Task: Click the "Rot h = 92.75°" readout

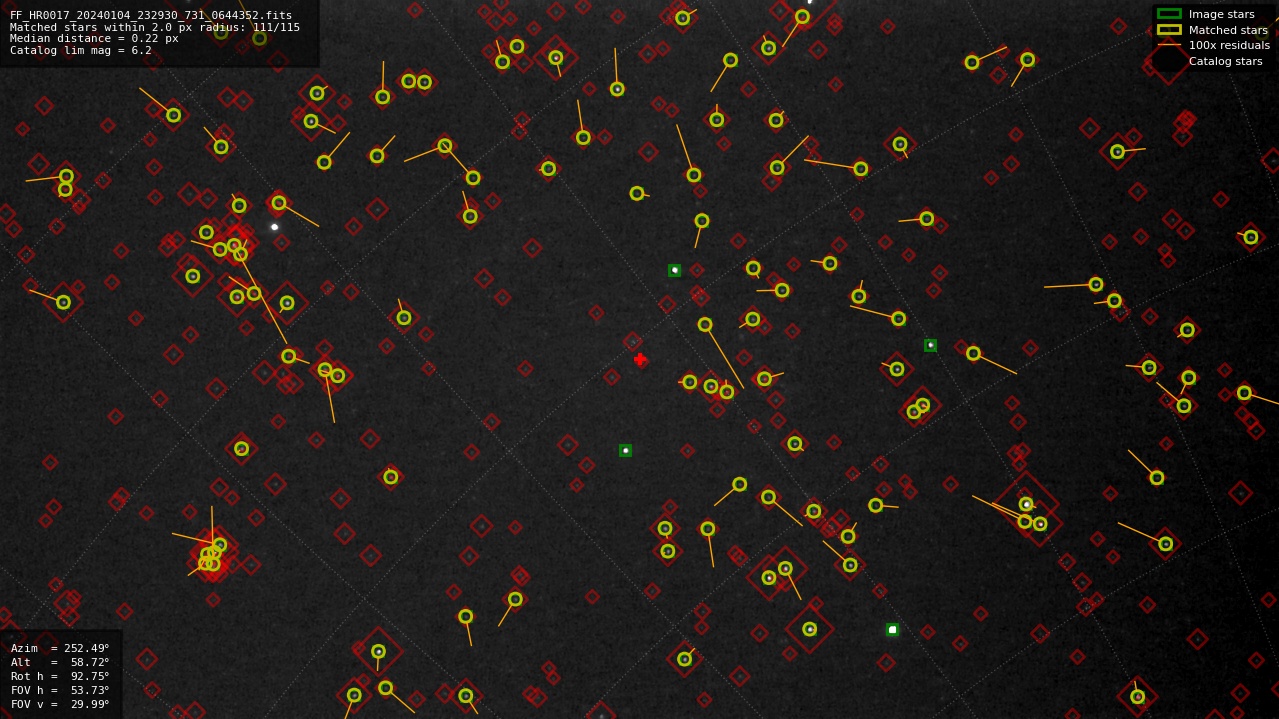Action: (60, 676)
